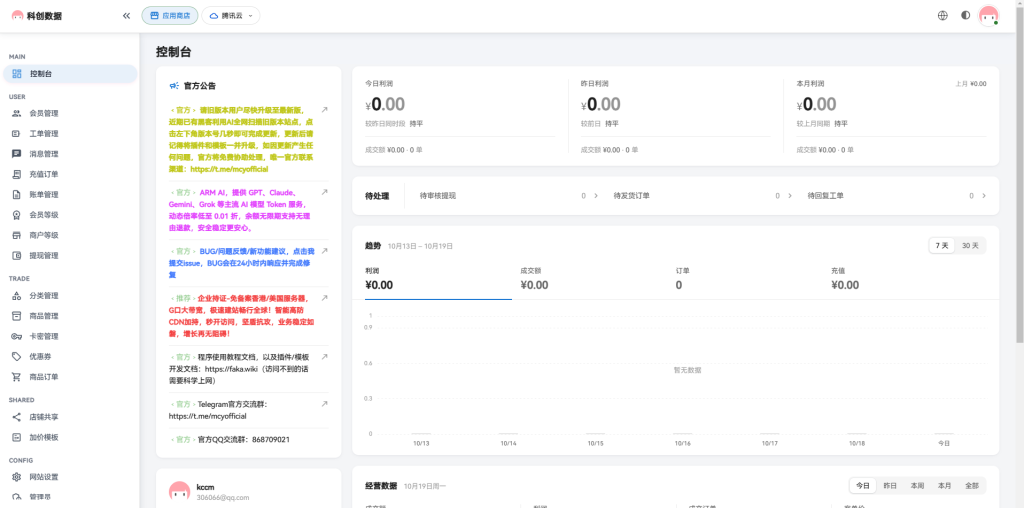Click the 消息管理 chat icon
Image resolution: width=1024 pixels, height=508 pixels.
pyautogui.click(x=17, y=154)
